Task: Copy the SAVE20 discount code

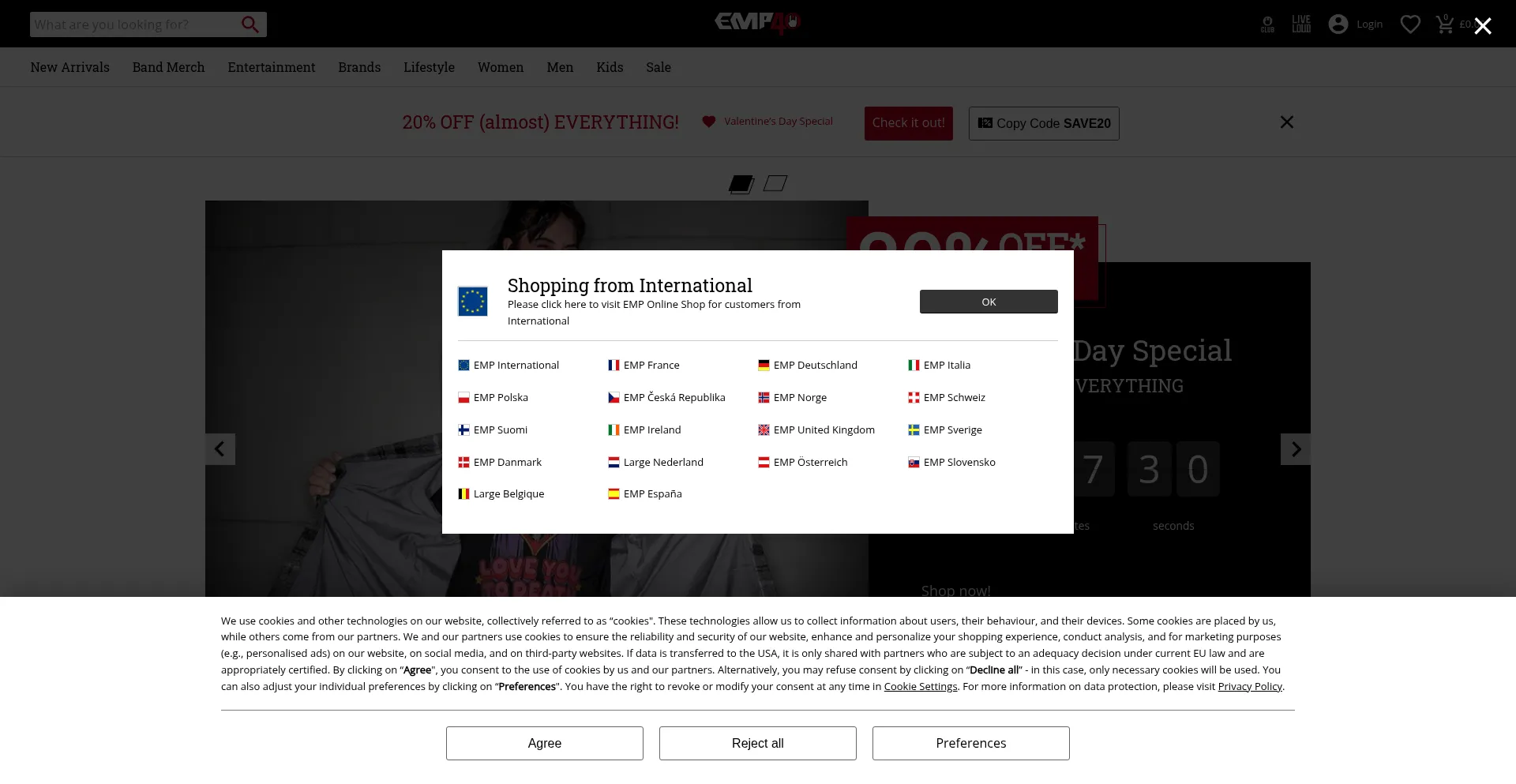Action: (1044, 123)
